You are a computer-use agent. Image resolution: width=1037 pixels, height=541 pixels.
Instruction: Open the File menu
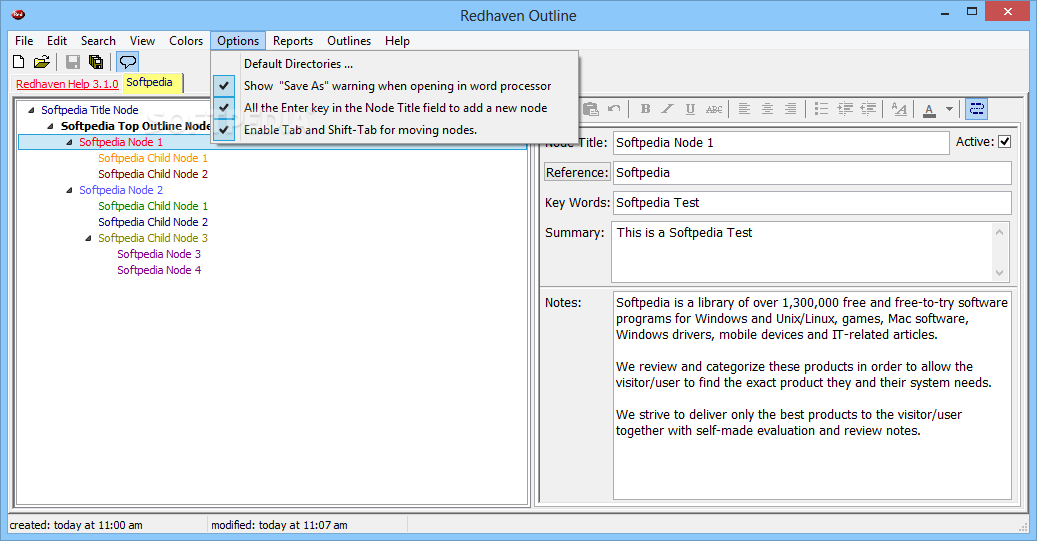[24, 41]
